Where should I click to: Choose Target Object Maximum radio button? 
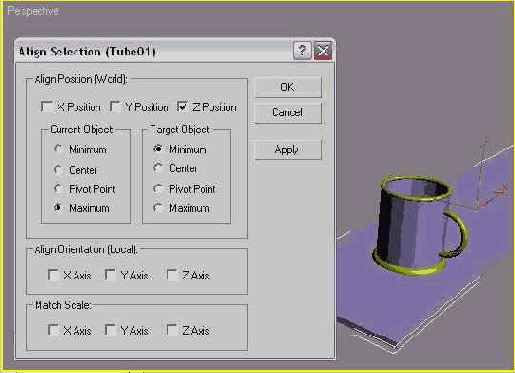click(x=158, y=208)
